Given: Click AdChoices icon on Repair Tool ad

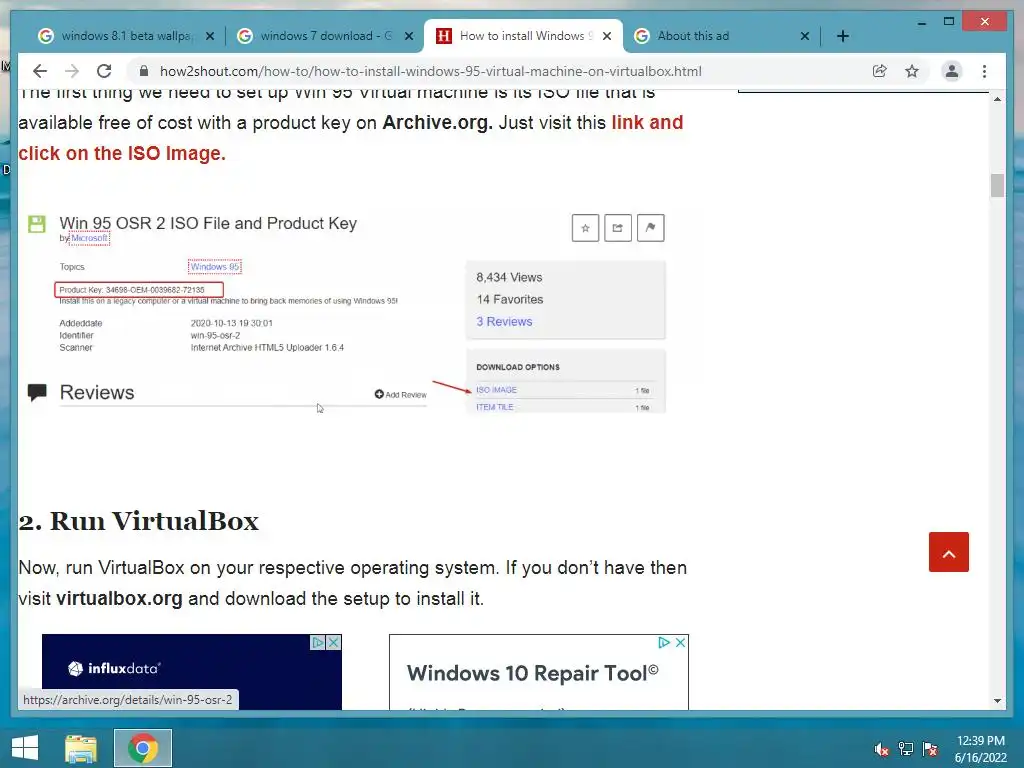Looking at the screenshot, I should [x=664, y=643].
